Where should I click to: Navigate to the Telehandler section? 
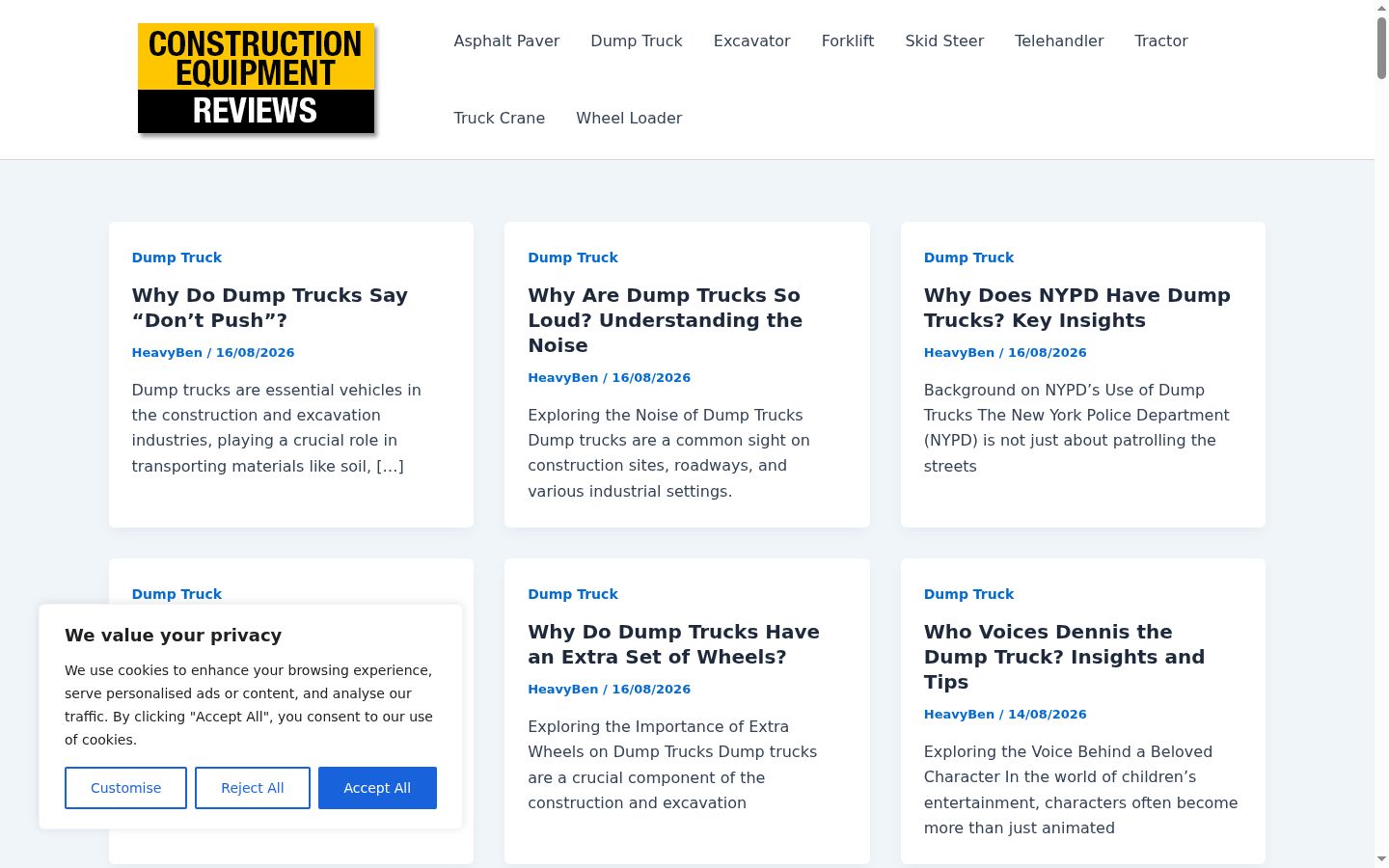pos(1059,41)
